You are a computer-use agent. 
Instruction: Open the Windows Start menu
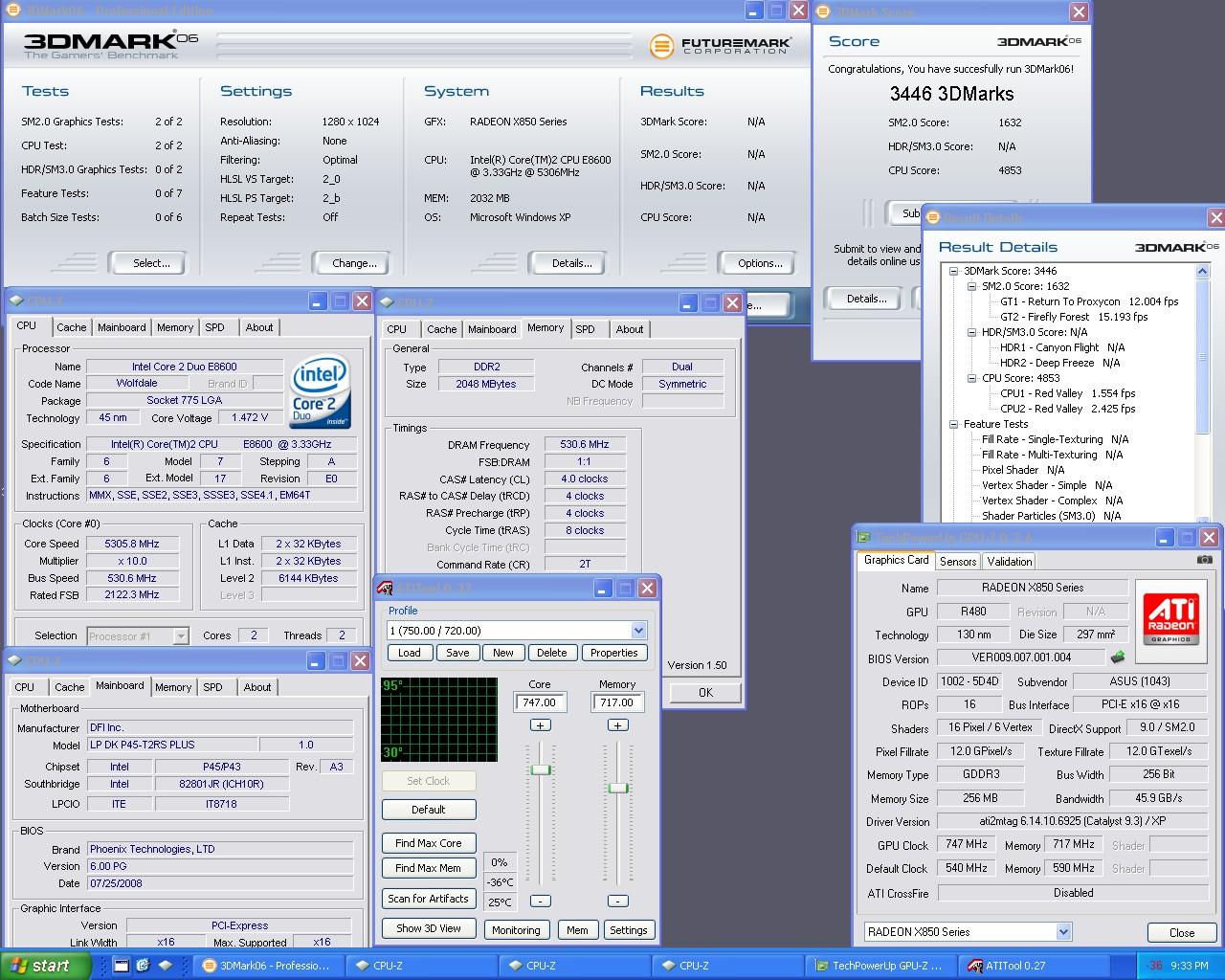click(45, 966)
